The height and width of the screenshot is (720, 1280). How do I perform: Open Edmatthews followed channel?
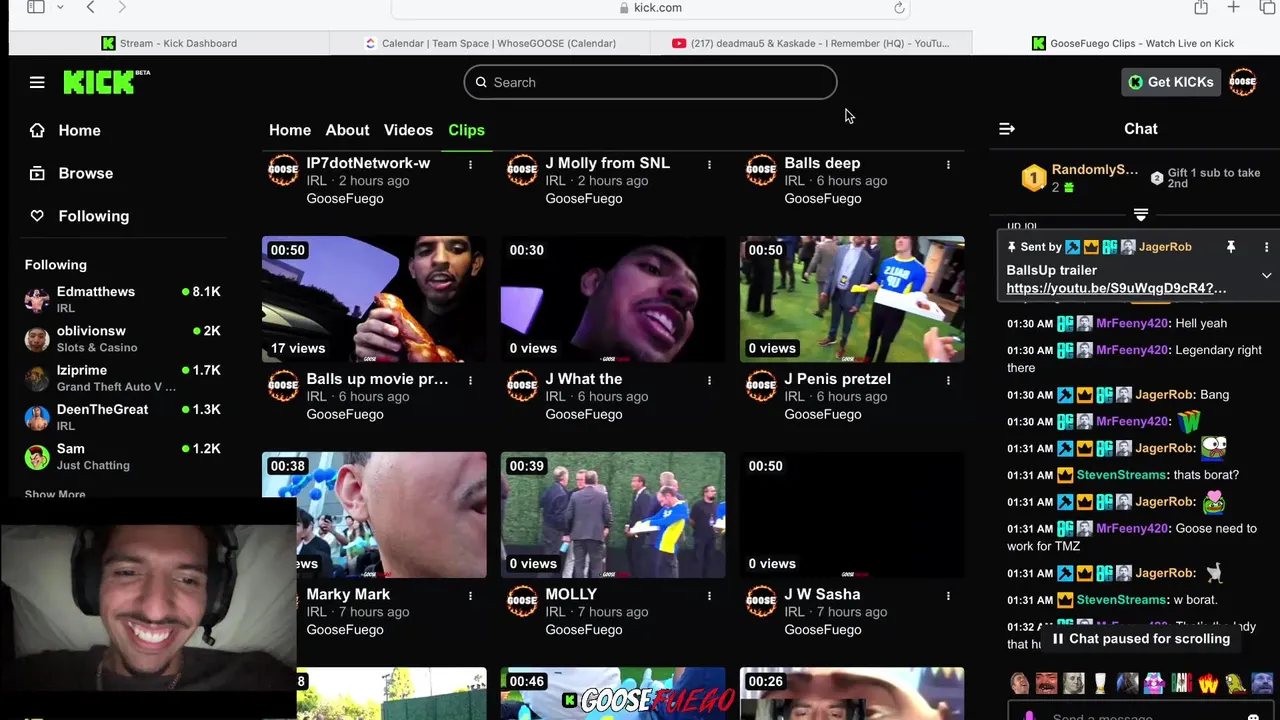tap(123, 299)
